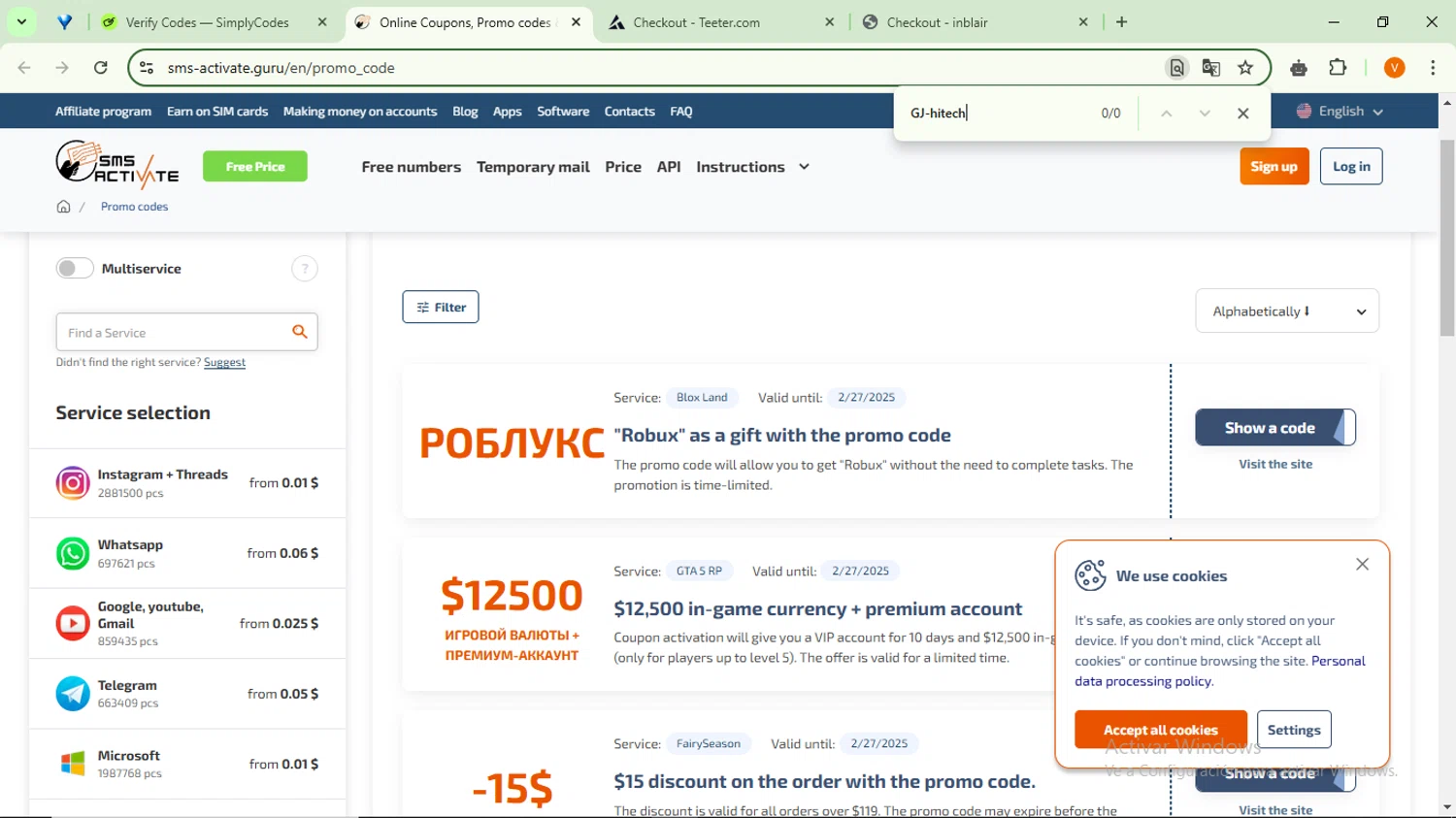Click the home breadcrumb icon

tap(63, 207)
